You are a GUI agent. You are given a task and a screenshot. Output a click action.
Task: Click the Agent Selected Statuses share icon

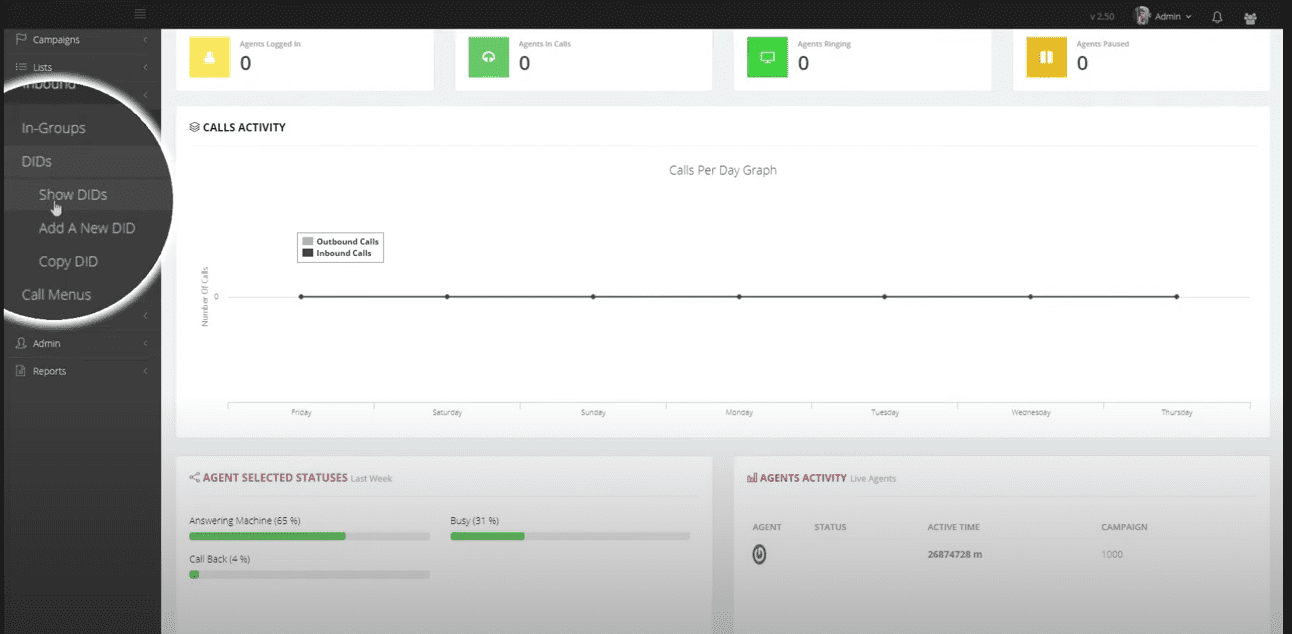pyautogui.click(x=194, y=478)
